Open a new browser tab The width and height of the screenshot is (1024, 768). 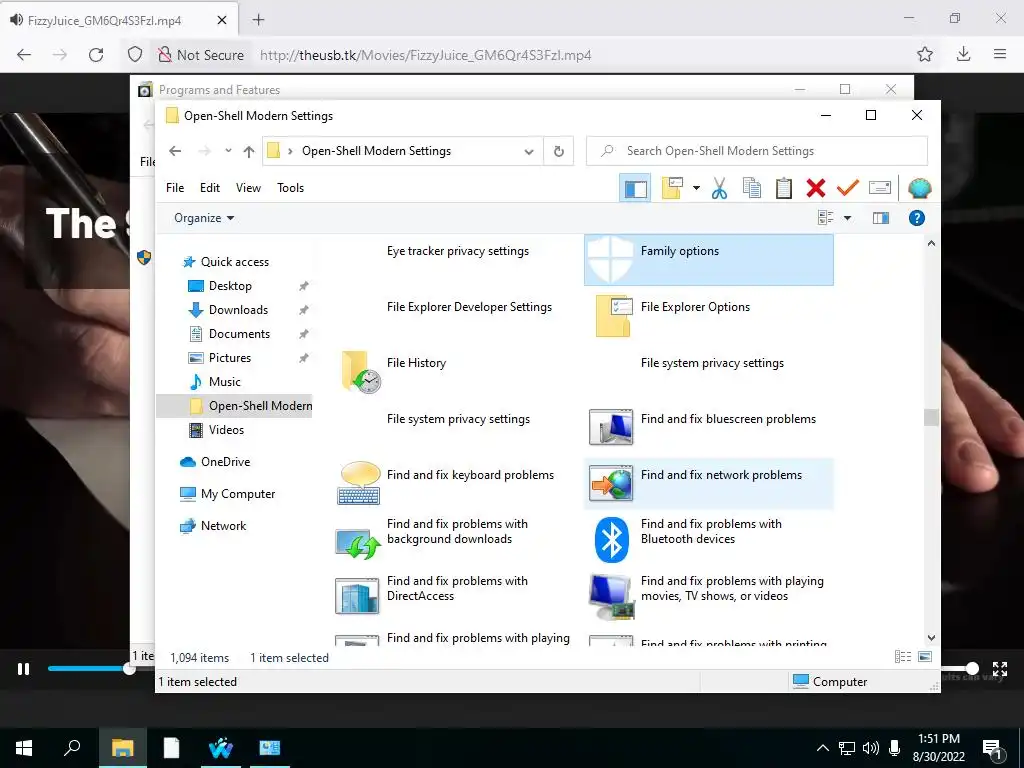pyautogui.click(x=259, y=20)
